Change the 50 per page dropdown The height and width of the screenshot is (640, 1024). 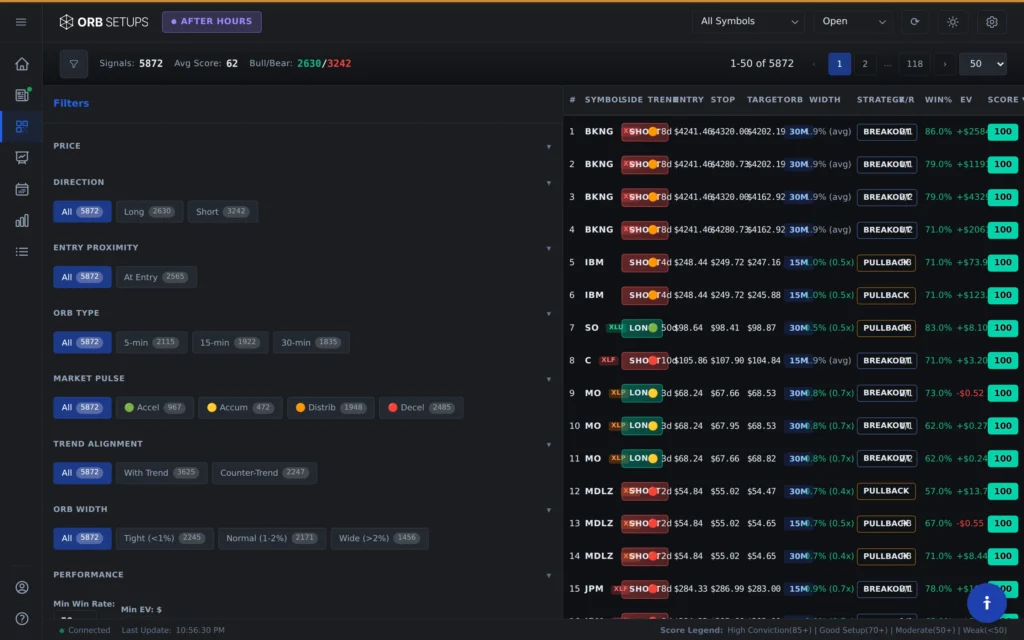pos(983,64)
